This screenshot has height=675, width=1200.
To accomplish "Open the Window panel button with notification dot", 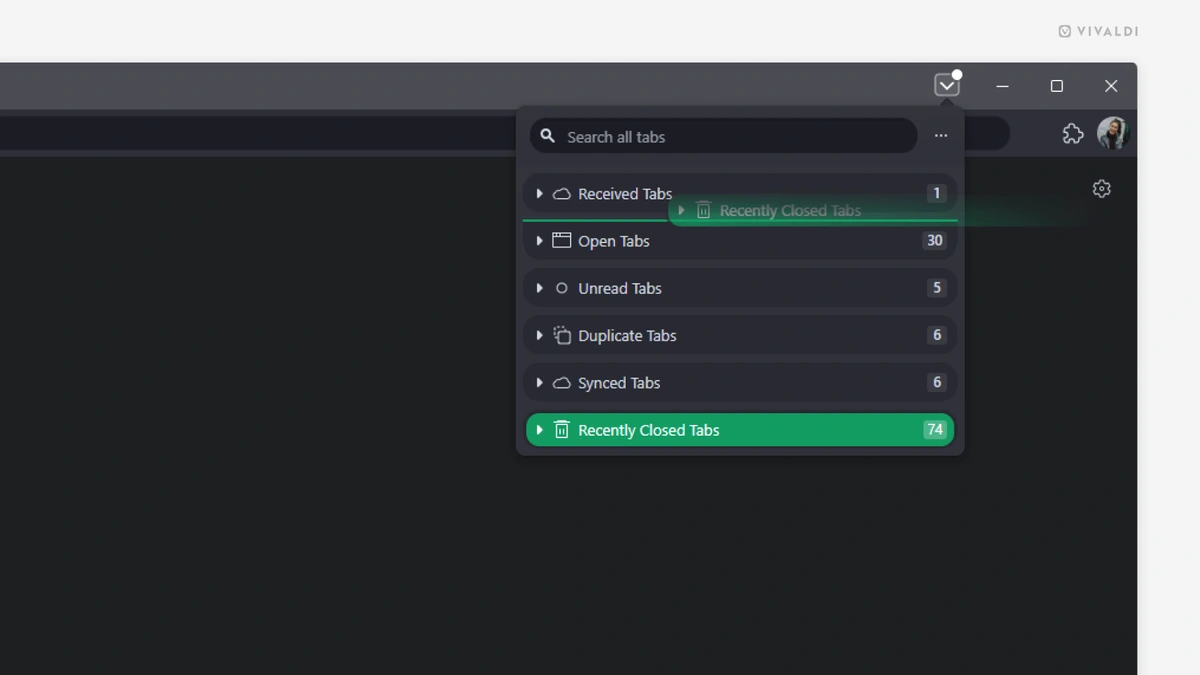I will (x=946, y=85).
